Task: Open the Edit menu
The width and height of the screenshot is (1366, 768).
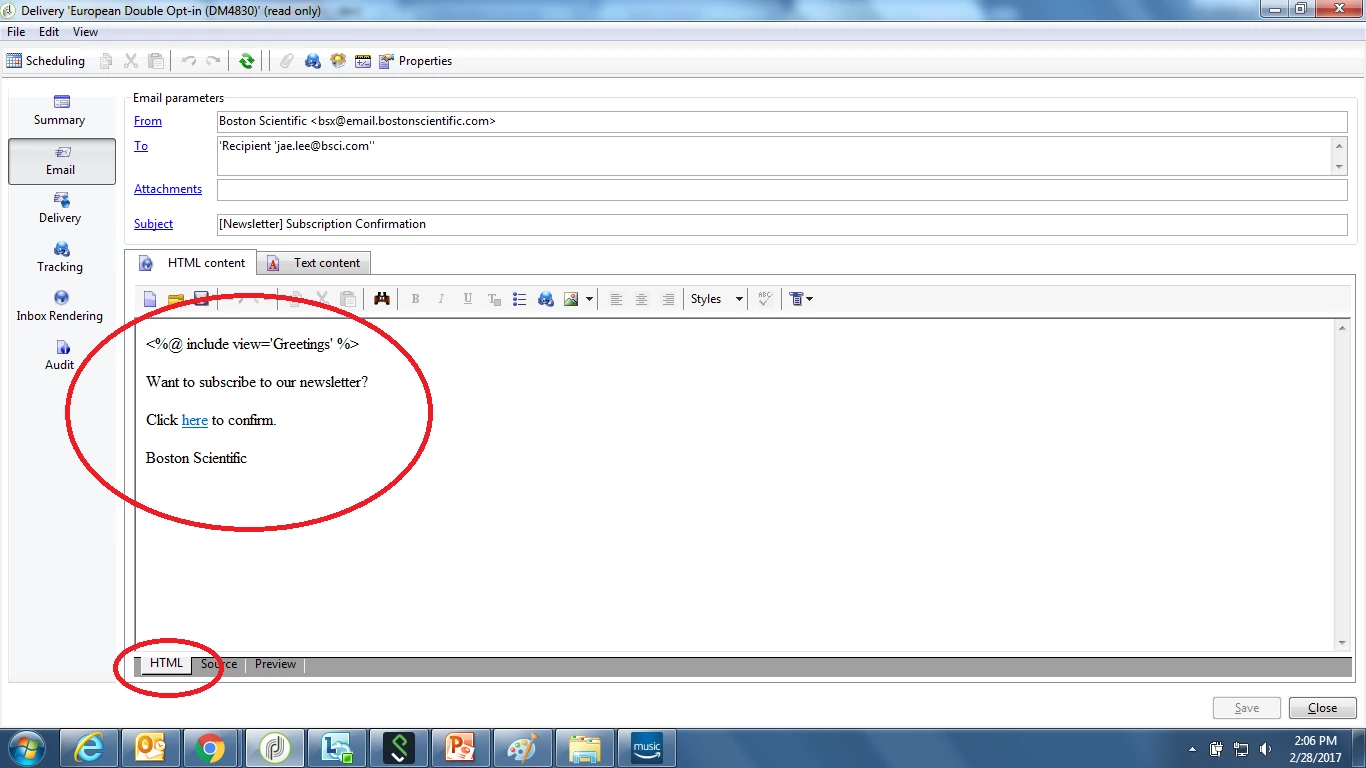Action: tap(49, 32)
